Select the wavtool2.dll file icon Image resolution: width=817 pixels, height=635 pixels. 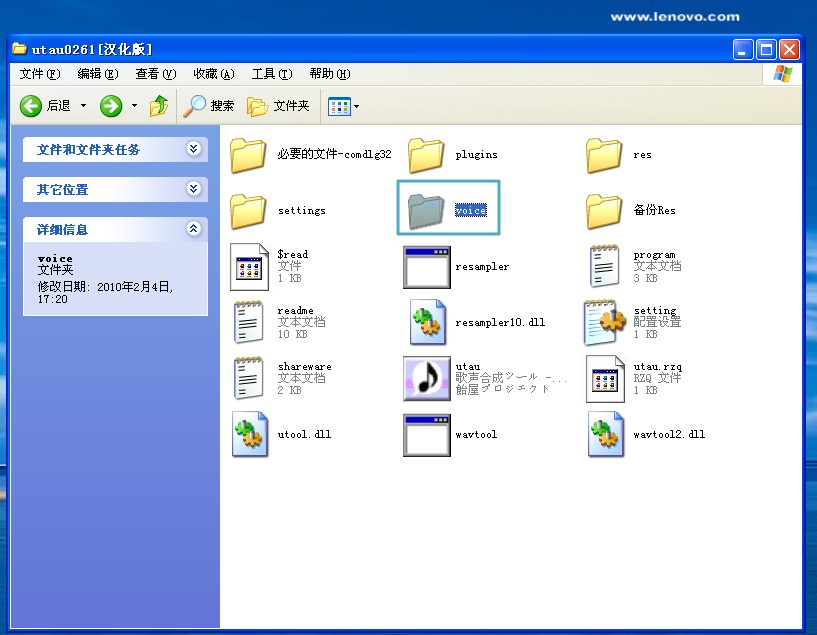tap(605, 434)
